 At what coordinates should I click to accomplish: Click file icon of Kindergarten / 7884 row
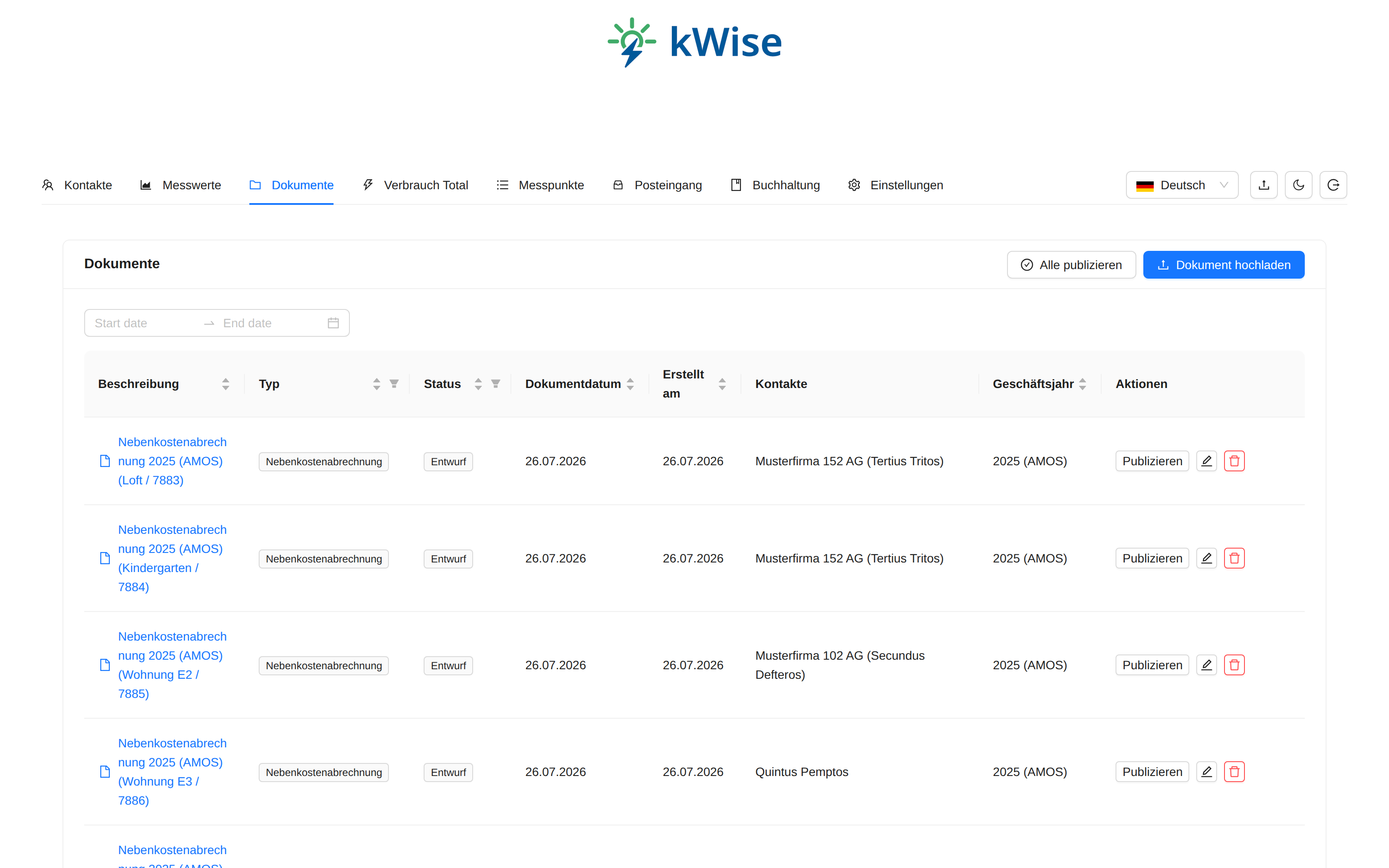tap(105, 558)
